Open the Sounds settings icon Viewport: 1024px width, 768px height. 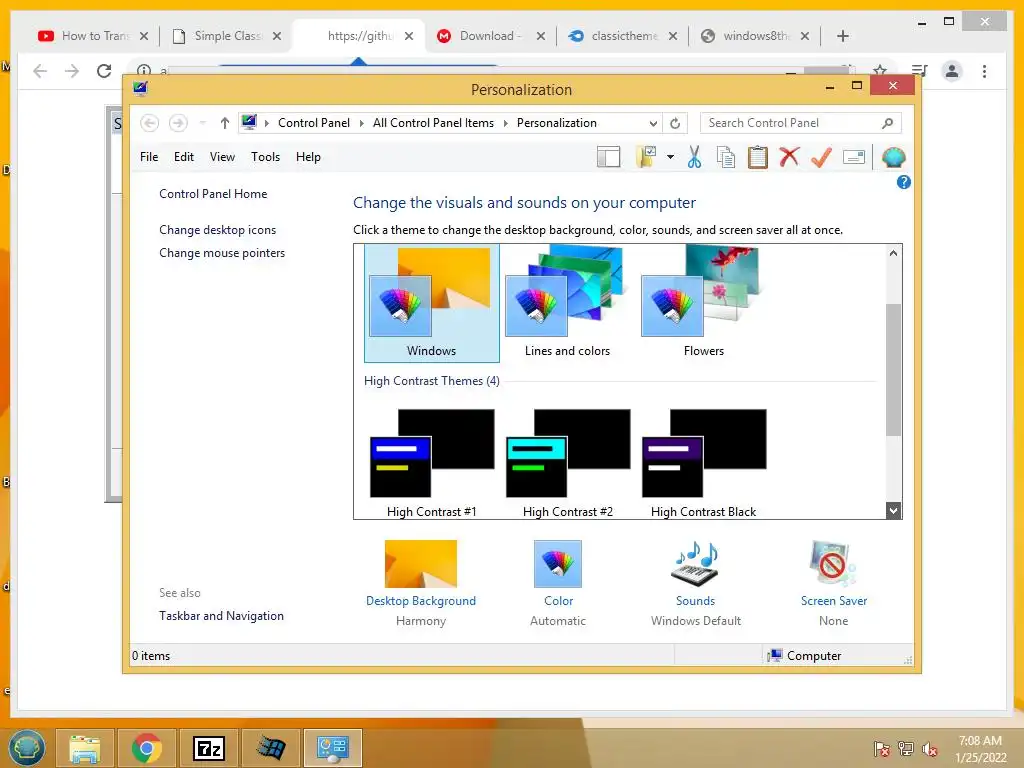pos(695,564)
